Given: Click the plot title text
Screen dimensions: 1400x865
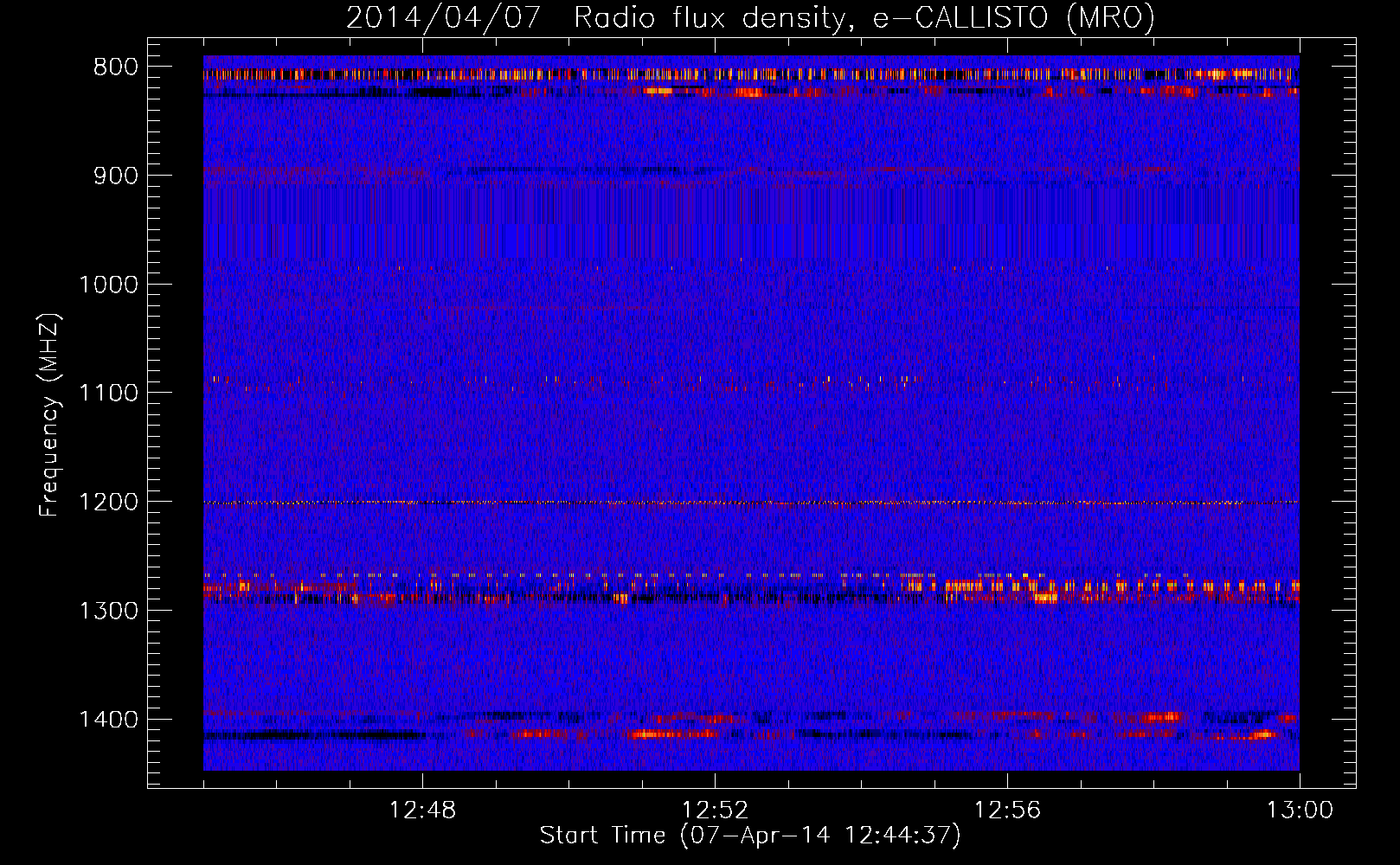Looking at the screenshot, I should 750,17.
